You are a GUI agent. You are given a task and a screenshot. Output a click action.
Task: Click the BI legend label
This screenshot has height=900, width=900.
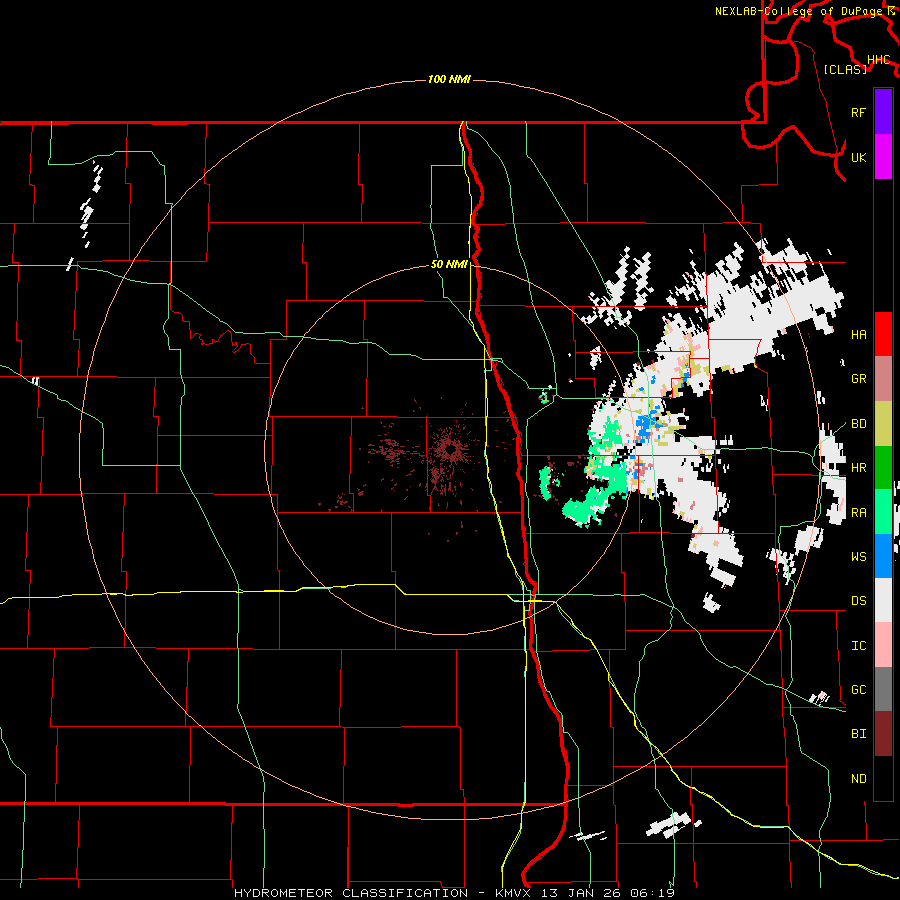pyautogui.click(x=858, y=734)
